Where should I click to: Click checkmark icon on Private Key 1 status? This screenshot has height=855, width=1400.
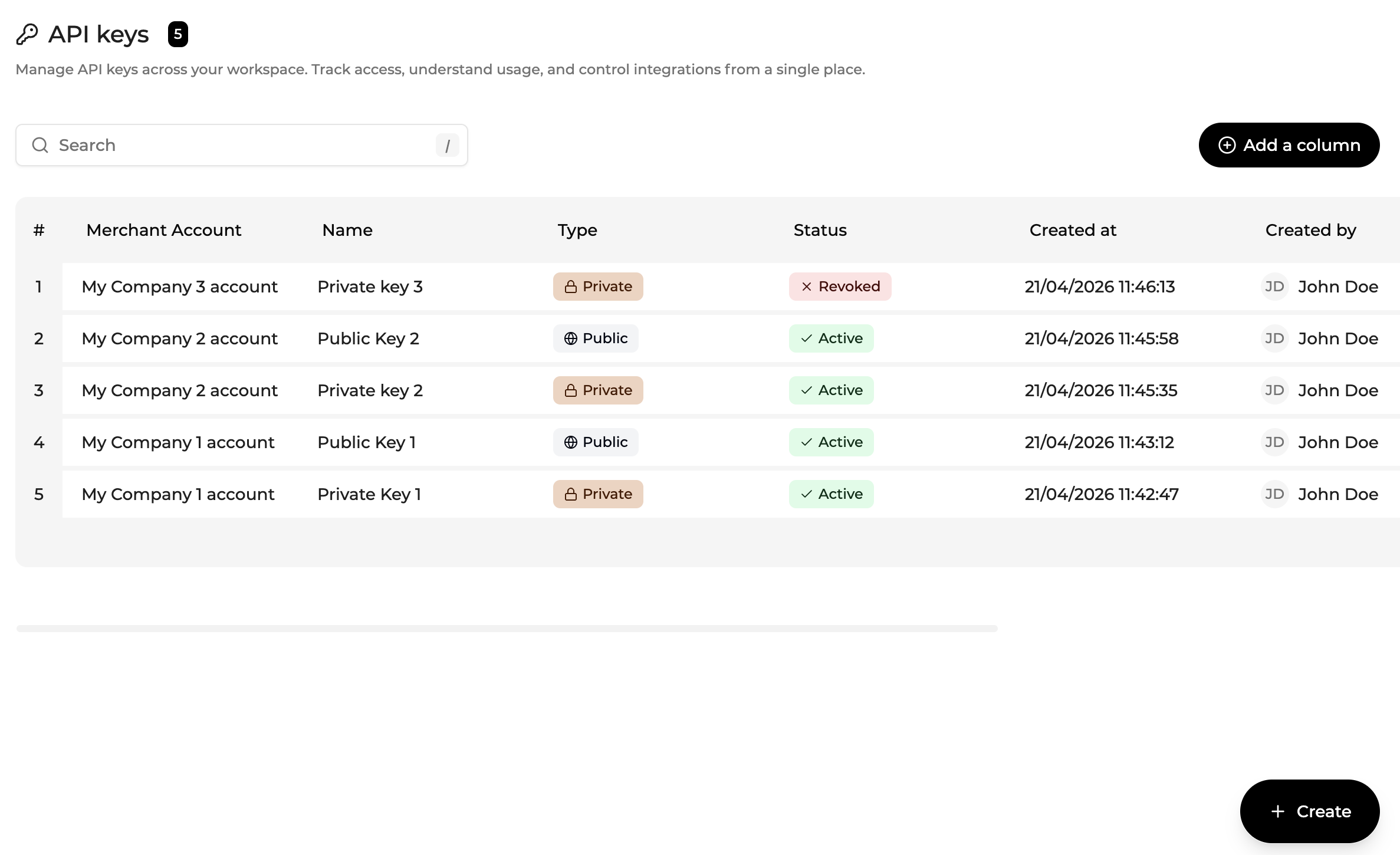click(x=806, y=494)
